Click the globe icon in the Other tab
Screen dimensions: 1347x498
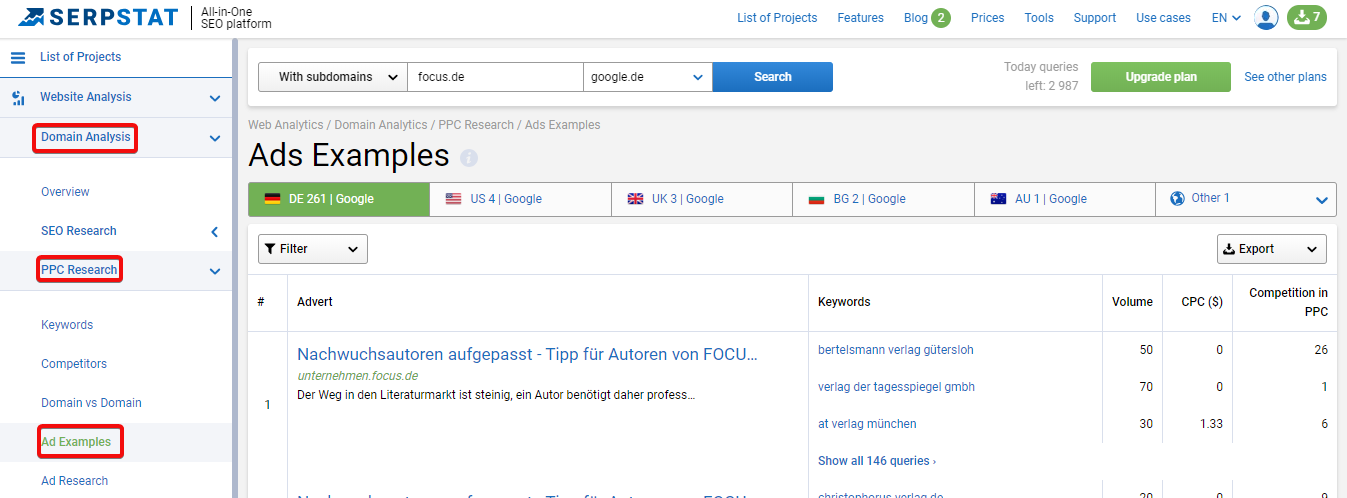(1177, 198)
